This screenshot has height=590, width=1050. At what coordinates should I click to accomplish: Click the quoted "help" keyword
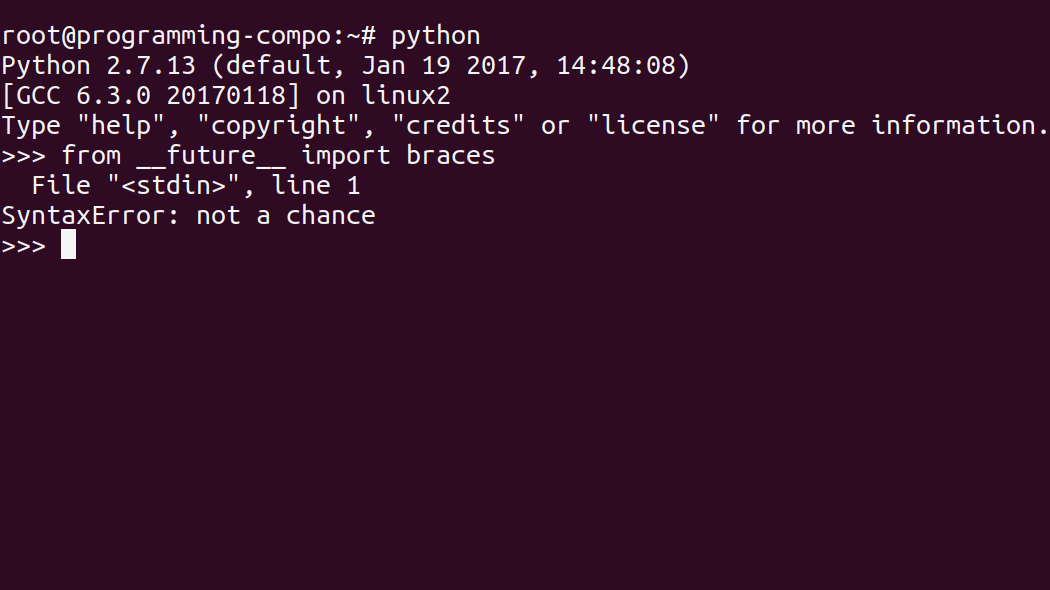121,125
